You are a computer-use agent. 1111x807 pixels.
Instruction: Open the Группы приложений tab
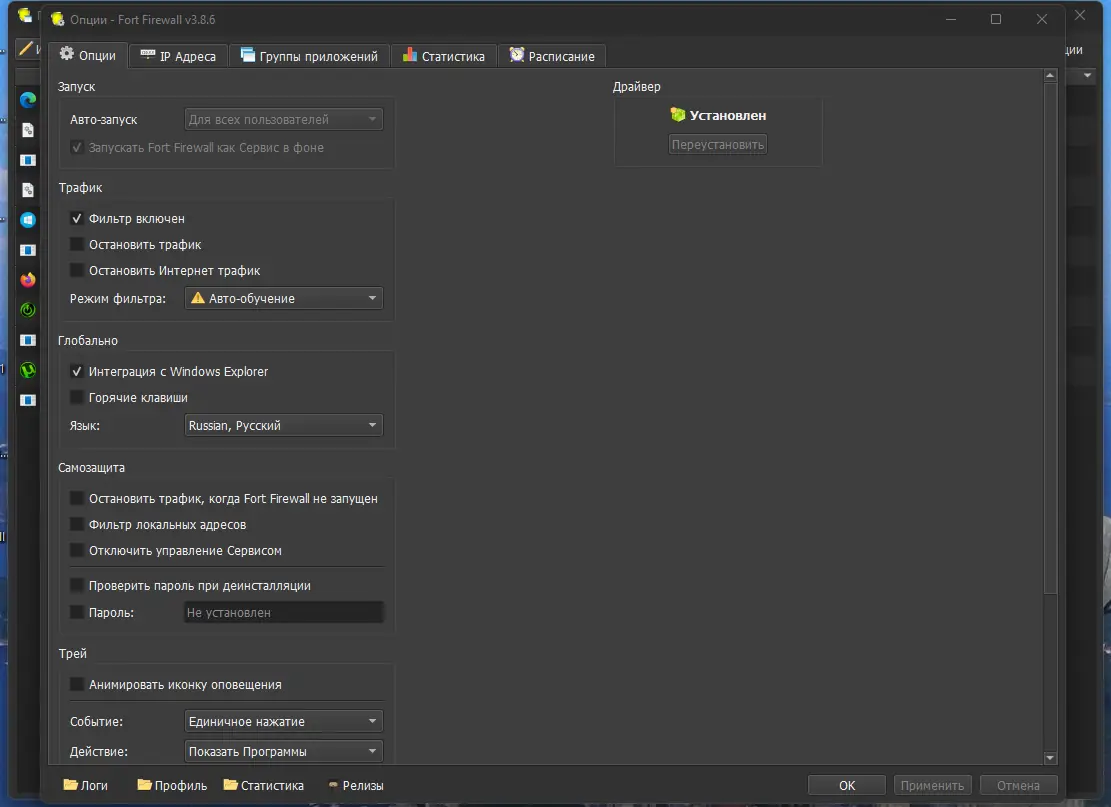pyautogui.click(x=310, y=56)
